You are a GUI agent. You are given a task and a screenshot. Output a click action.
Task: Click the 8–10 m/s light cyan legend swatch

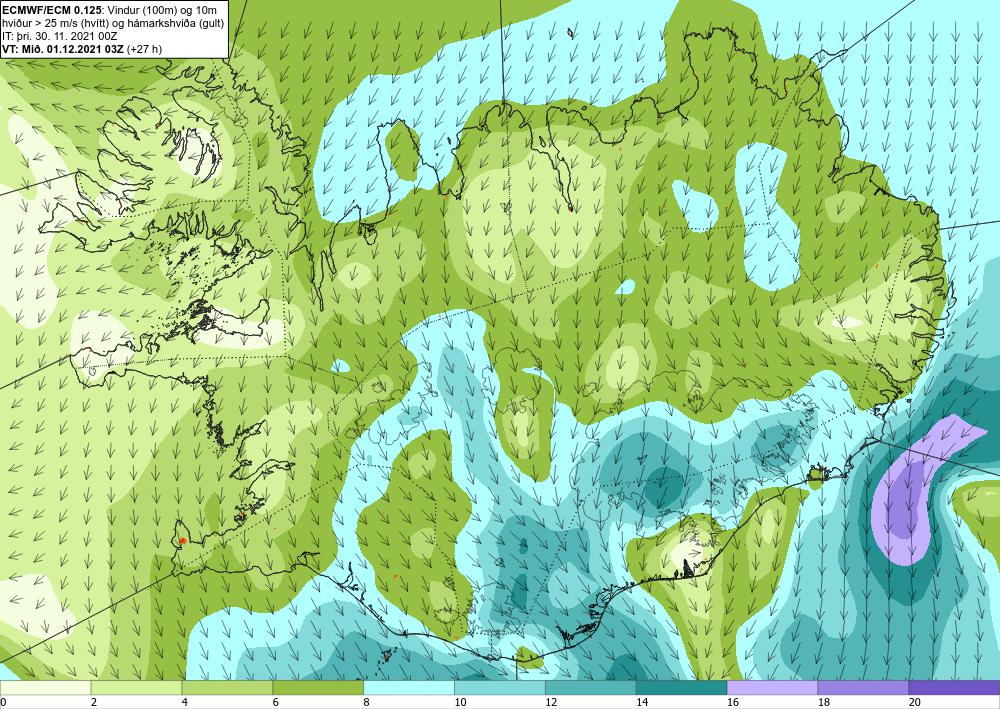click(x=409, y=687)
